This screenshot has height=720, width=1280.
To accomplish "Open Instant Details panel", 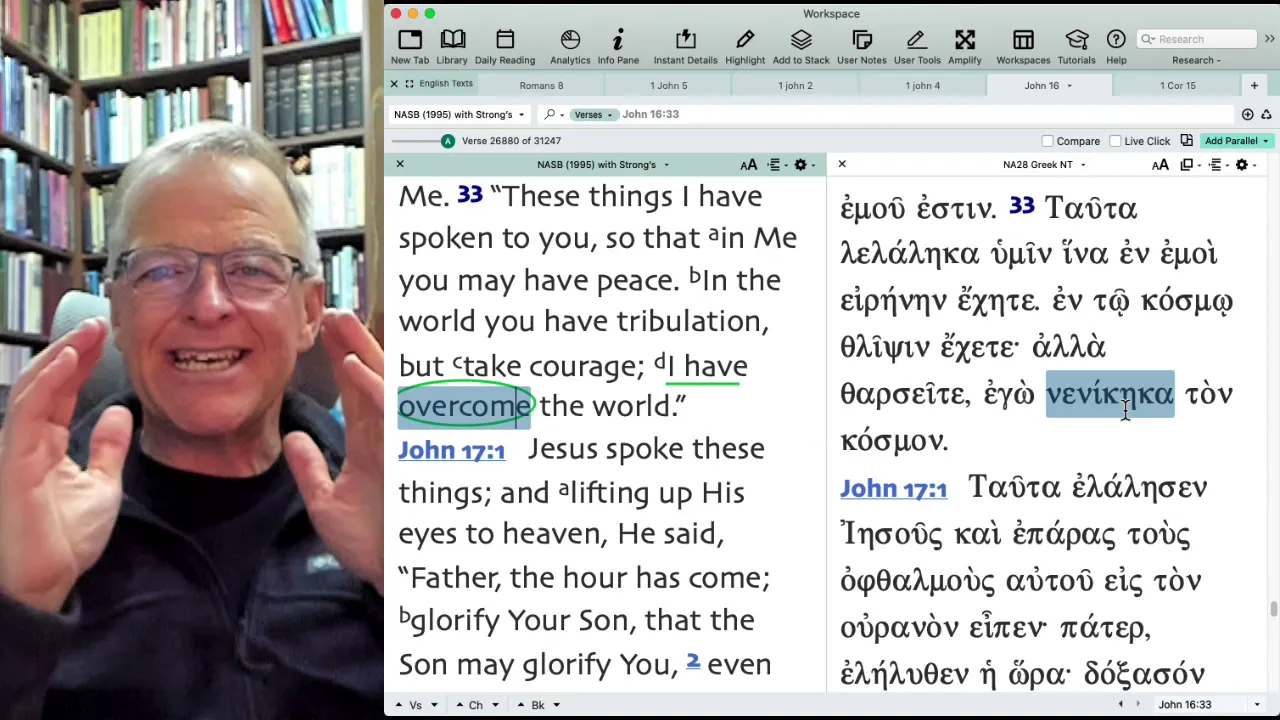I will pyautogui.click(x=685, y=47).
